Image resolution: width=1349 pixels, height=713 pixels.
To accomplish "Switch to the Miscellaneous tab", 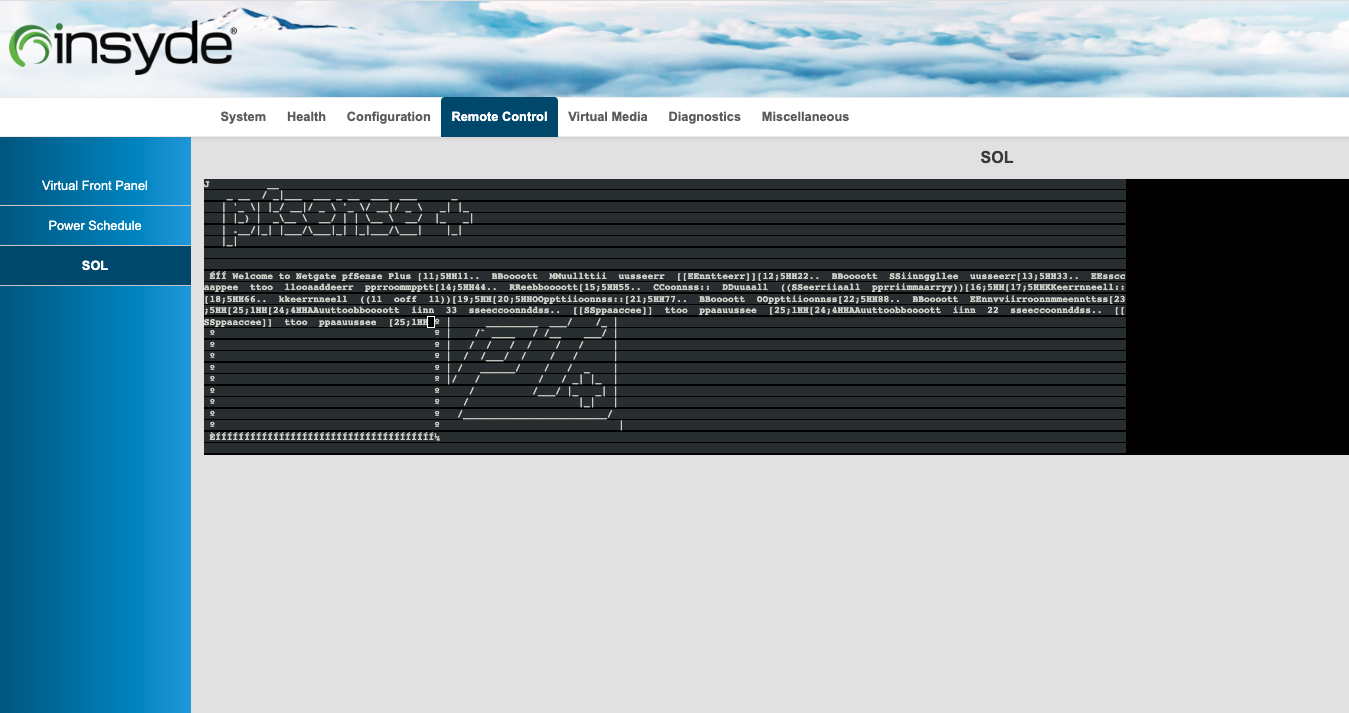I will point(805,117).
